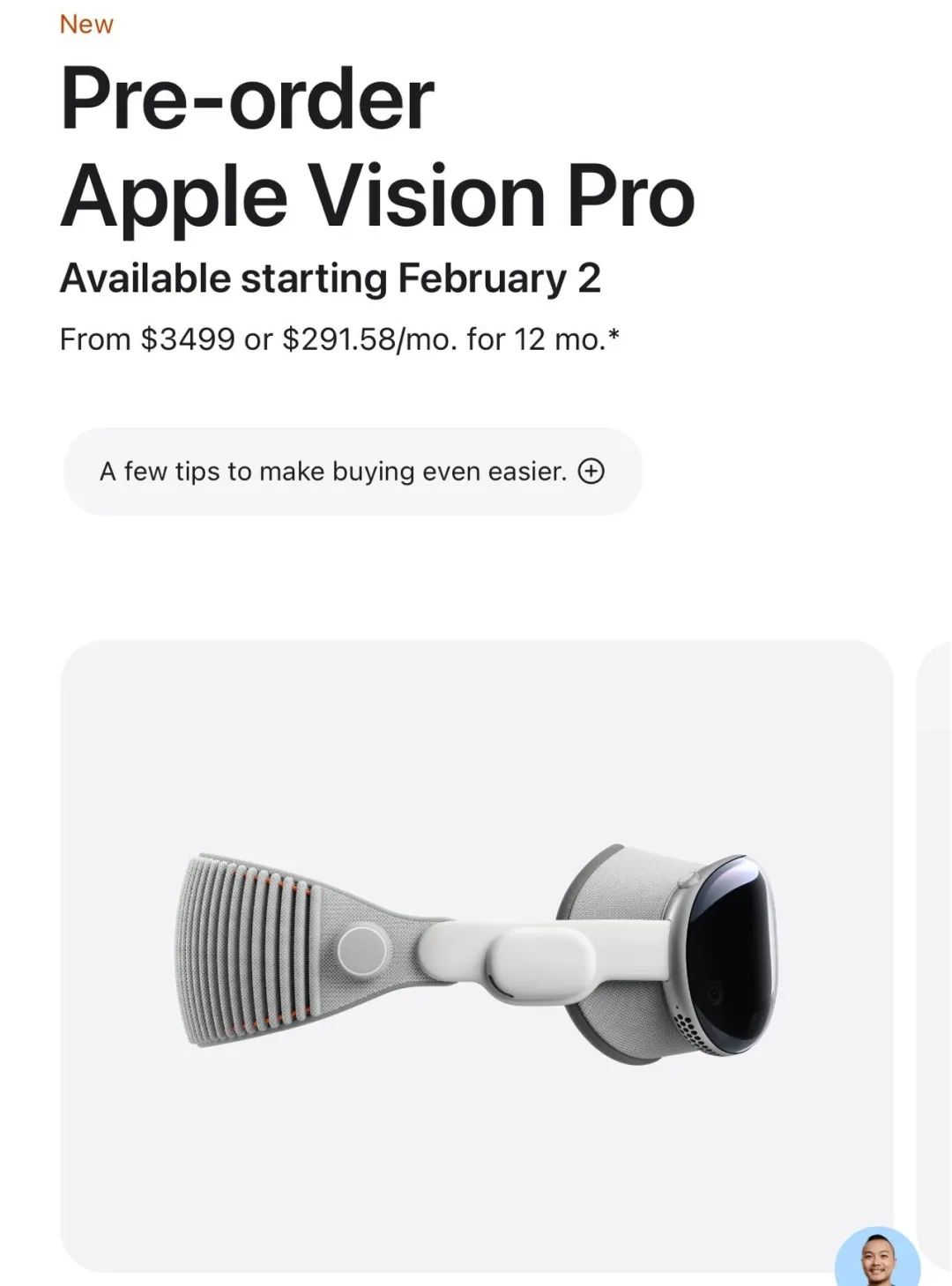Click the orange "New" label
Image resolution: width=952 pixels, height=1286 pixels.
point(86,25)
